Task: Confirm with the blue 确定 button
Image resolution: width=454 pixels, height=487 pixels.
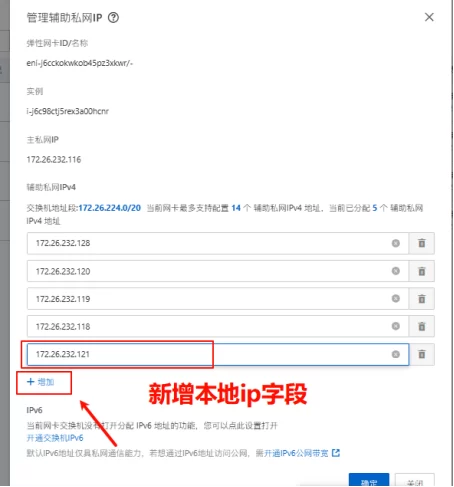Action: 369,480
